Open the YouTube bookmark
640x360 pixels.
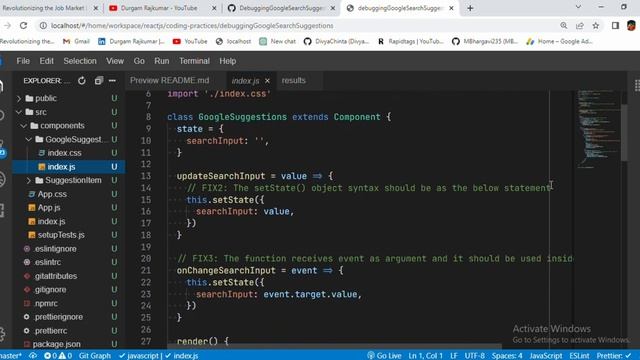coord(190,41)
